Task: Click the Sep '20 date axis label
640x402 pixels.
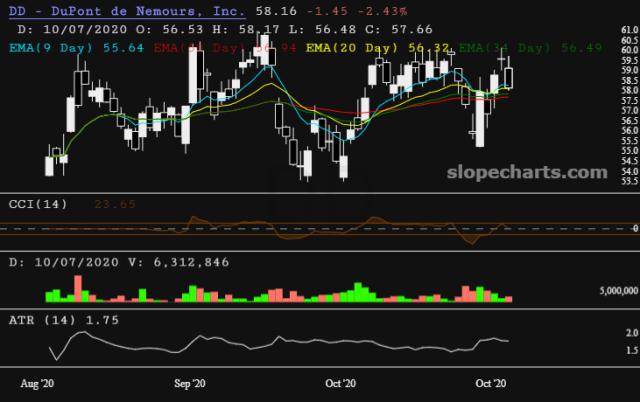Action: click(189, 383)
